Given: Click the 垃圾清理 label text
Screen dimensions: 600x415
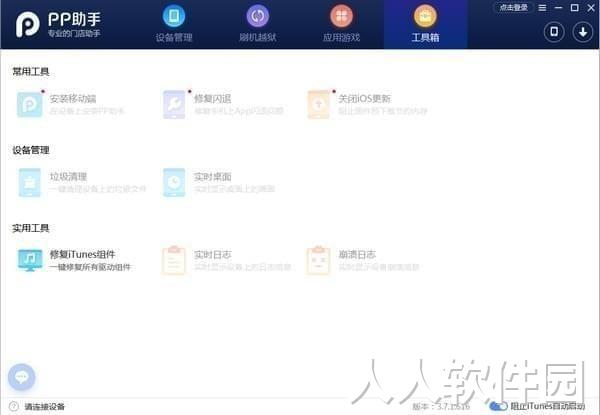Looking at the screenshot, I should click(68, 177).
